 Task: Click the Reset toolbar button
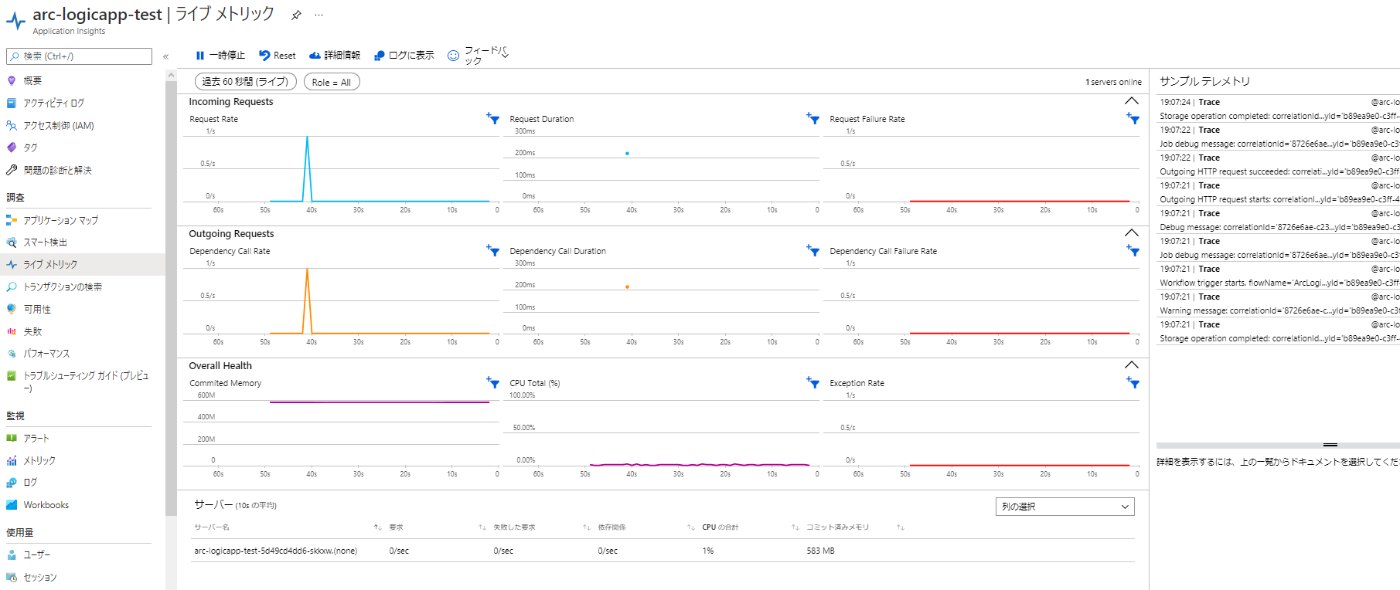(277, 56)
